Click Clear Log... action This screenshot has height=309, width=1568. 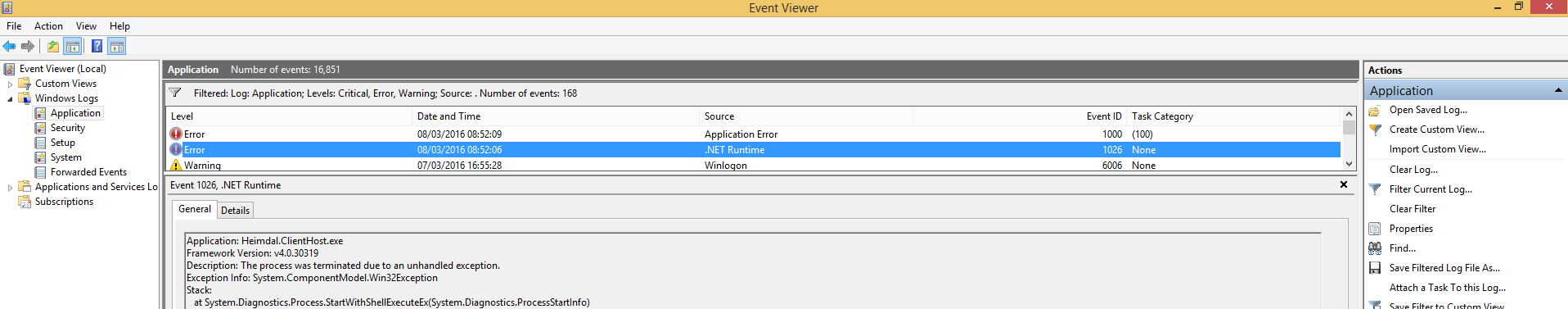pyautogui.click(x=1413, y=170)
